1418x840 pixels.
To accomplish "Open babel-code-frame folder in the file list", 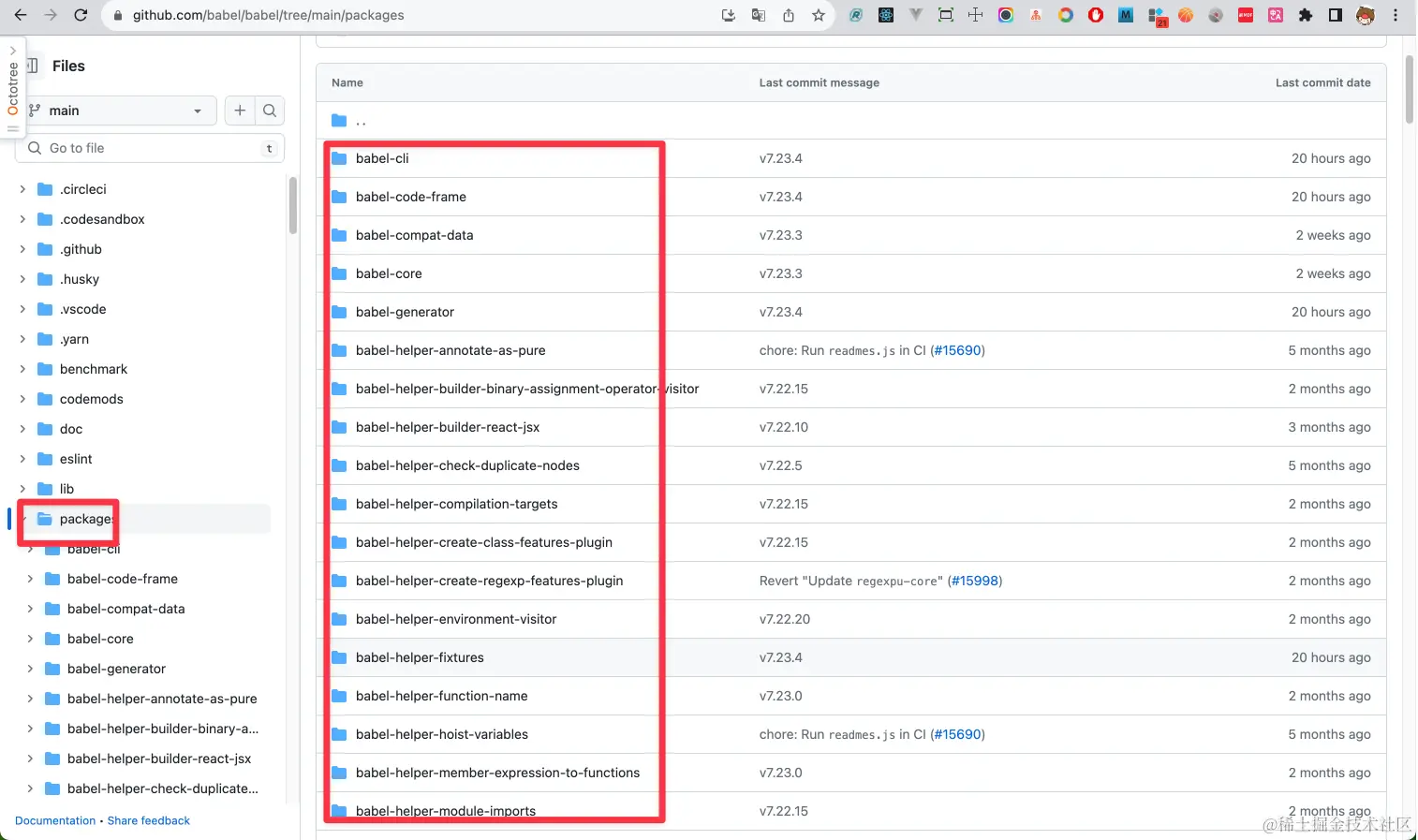I will coord(411,197).
